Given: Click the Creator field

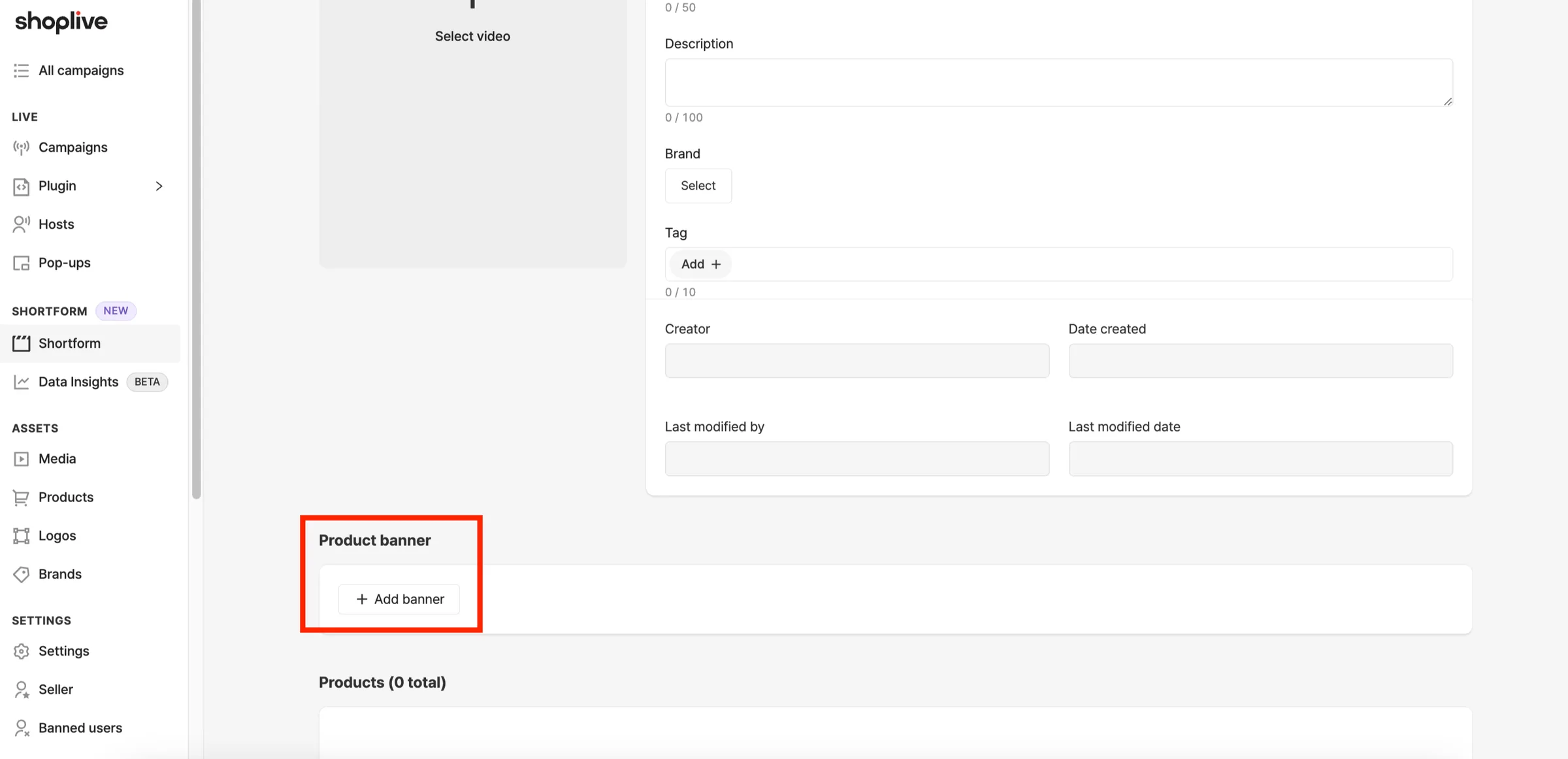Looking at the screenshot, I should 857,361.
